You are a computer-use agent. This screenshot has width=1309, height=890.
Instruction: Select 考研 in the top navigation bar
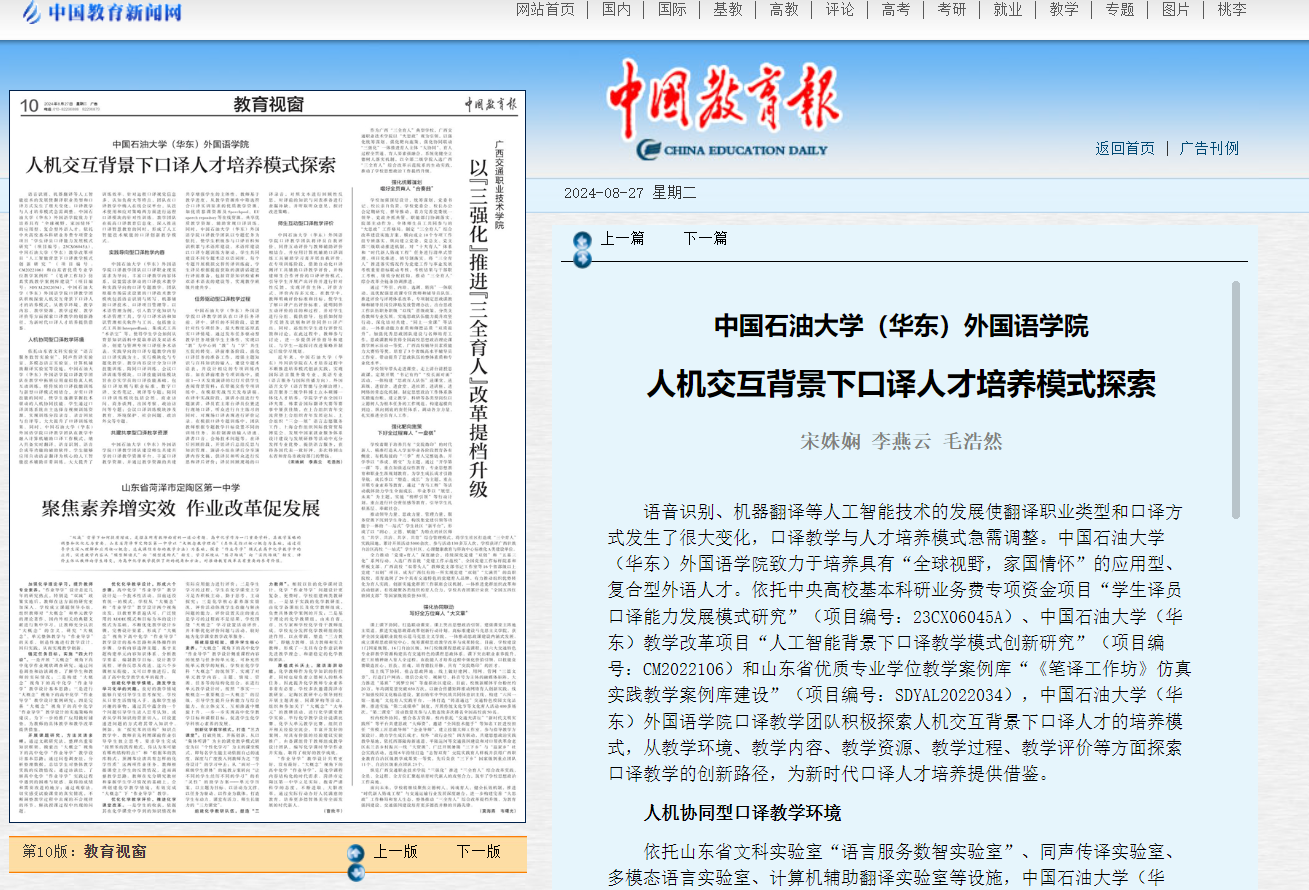951,10
